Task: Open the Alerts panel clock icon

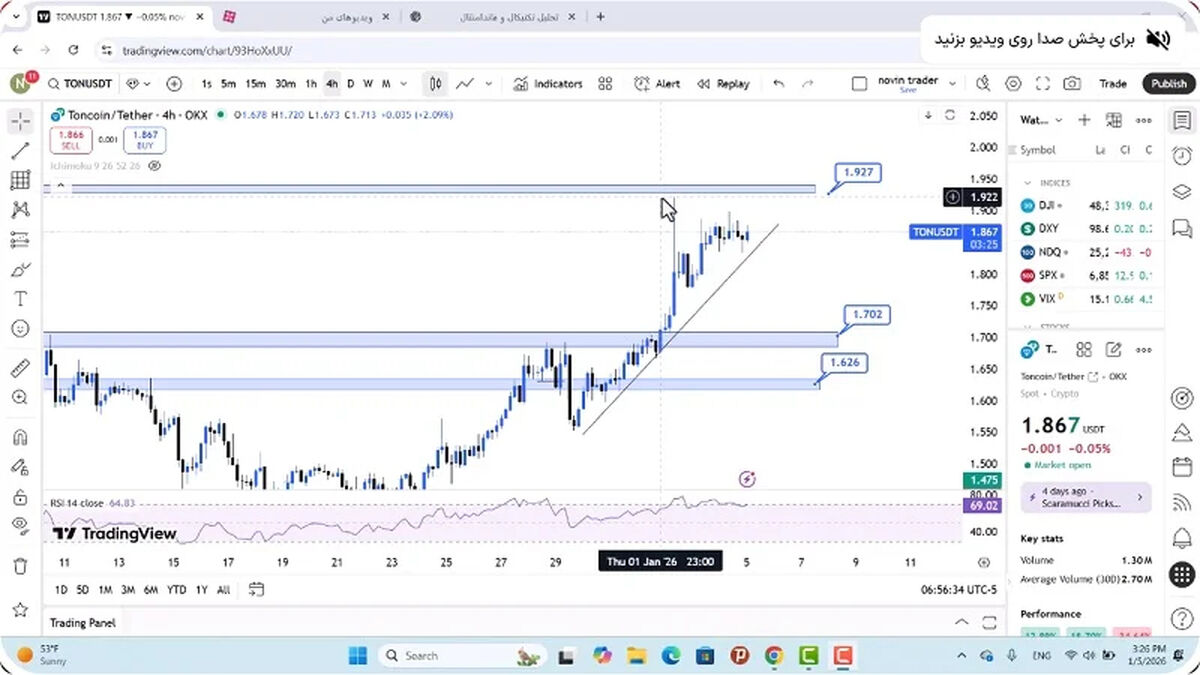Action: [1182, 155]
